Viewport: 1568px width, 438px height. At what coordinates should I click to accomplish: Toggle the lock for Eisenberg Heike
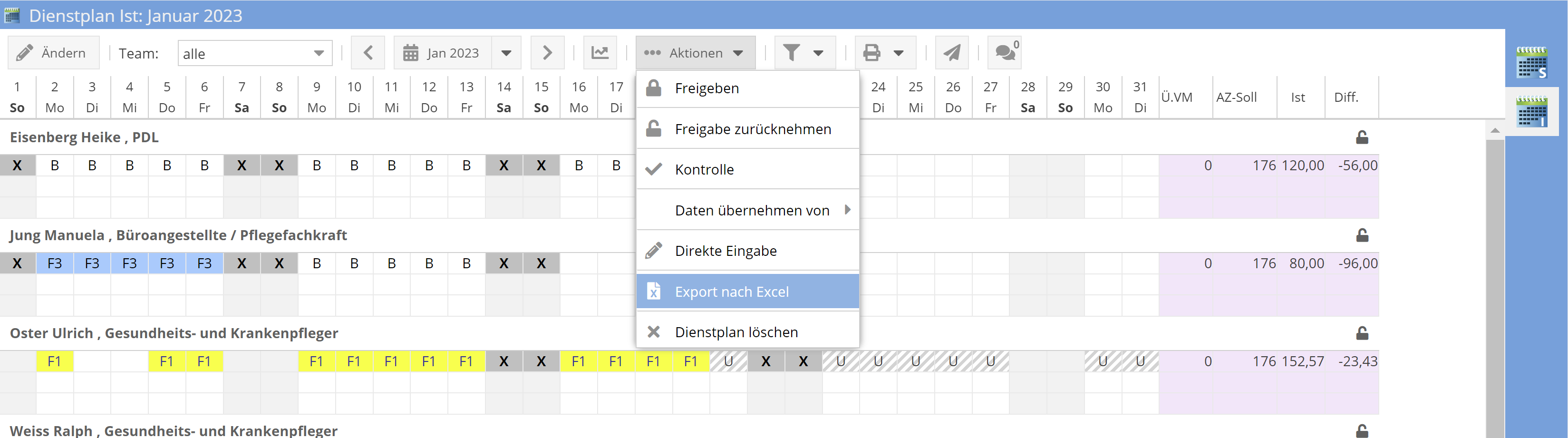pos(1362,137)
